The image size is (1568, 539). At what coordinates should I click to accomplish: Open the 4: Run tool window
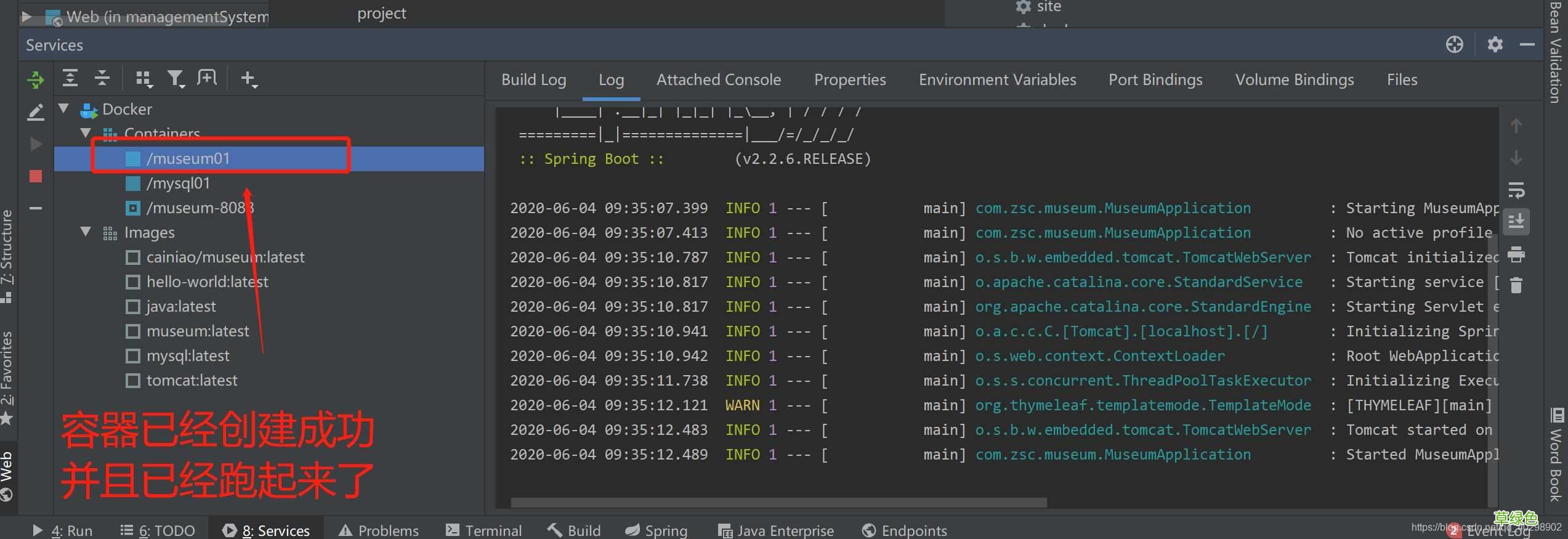[x=62, y=530]
